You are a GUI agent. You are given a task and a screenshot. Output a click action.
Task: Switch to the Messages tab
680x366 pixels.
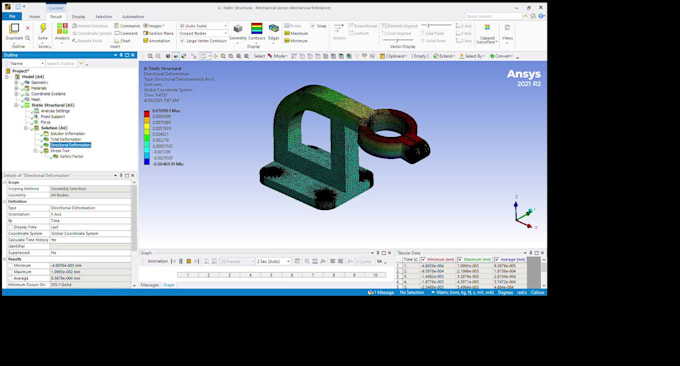point(150,285)
